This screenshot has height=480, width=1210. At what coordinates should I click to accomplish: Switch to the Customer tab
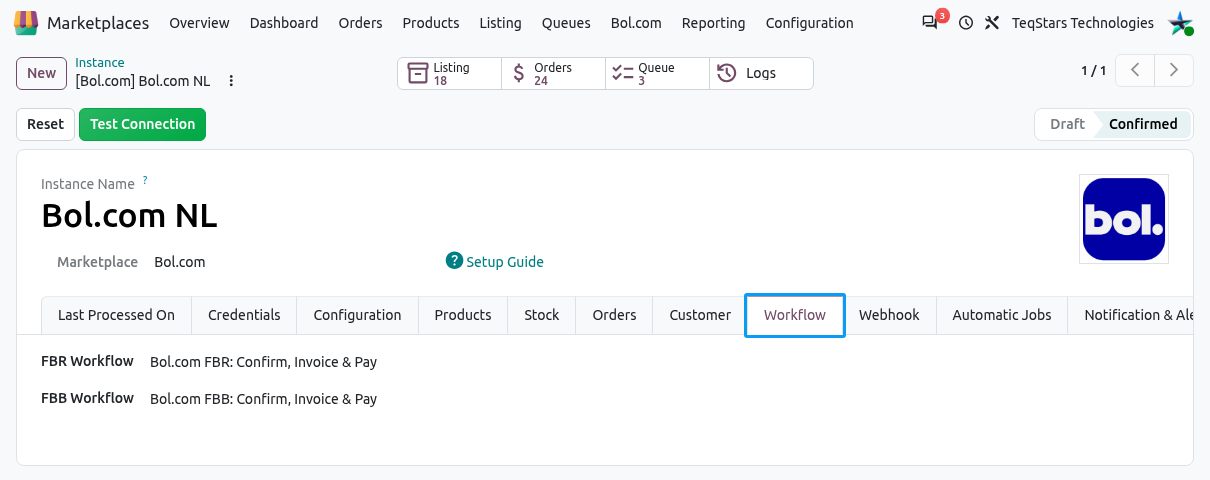pos(700,315)
